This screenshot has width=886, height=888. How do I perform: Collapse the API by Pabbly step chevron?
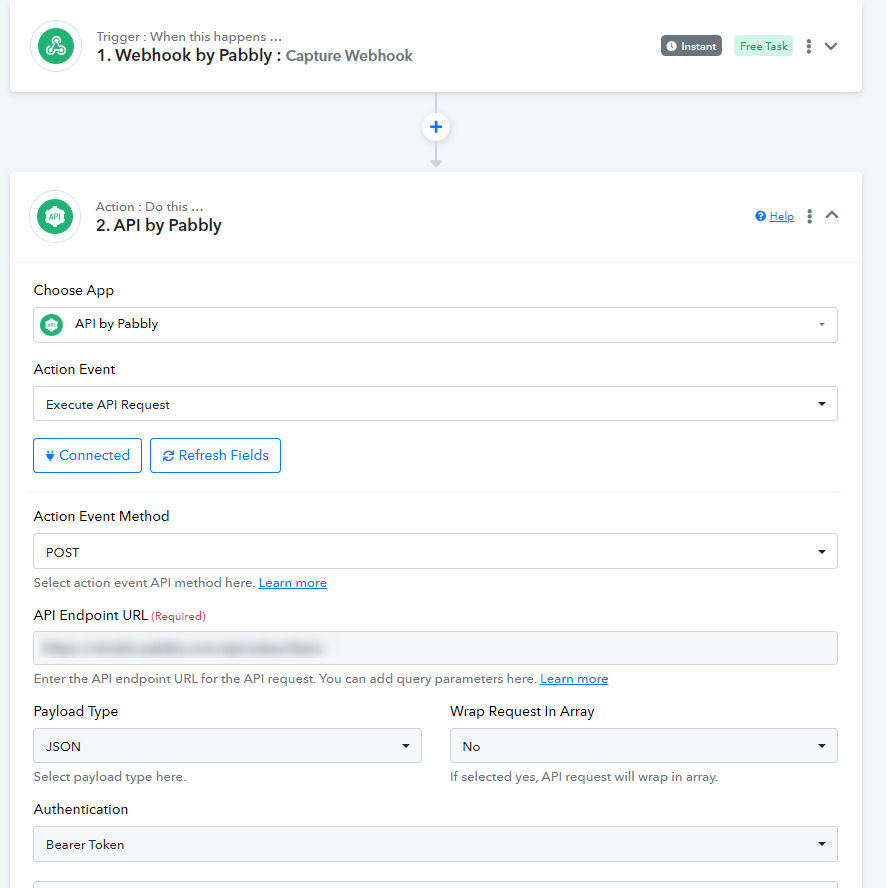tap(832, 215)
